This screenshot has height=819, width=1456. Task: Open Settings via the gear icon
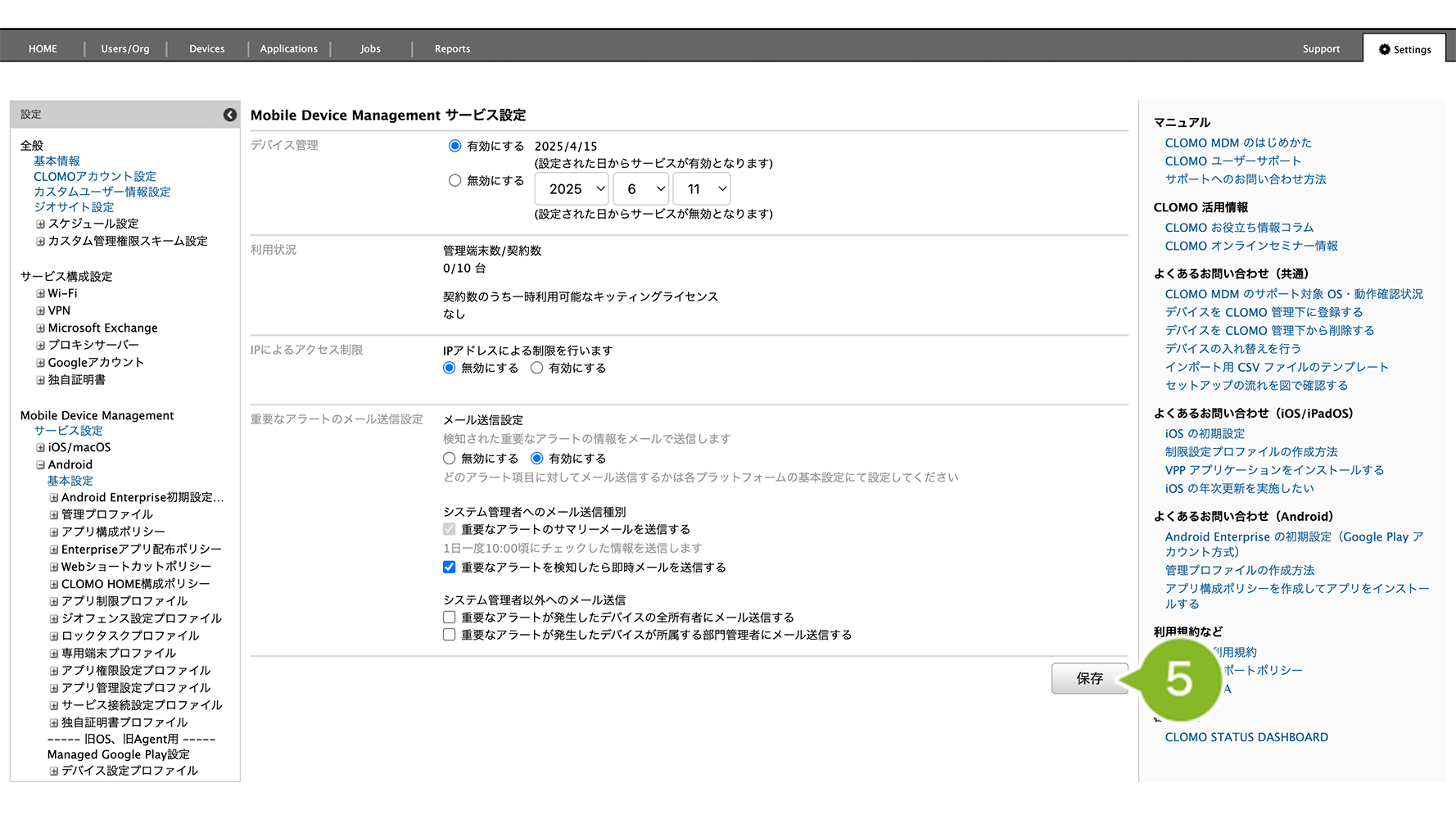[x=1384, y=49]
